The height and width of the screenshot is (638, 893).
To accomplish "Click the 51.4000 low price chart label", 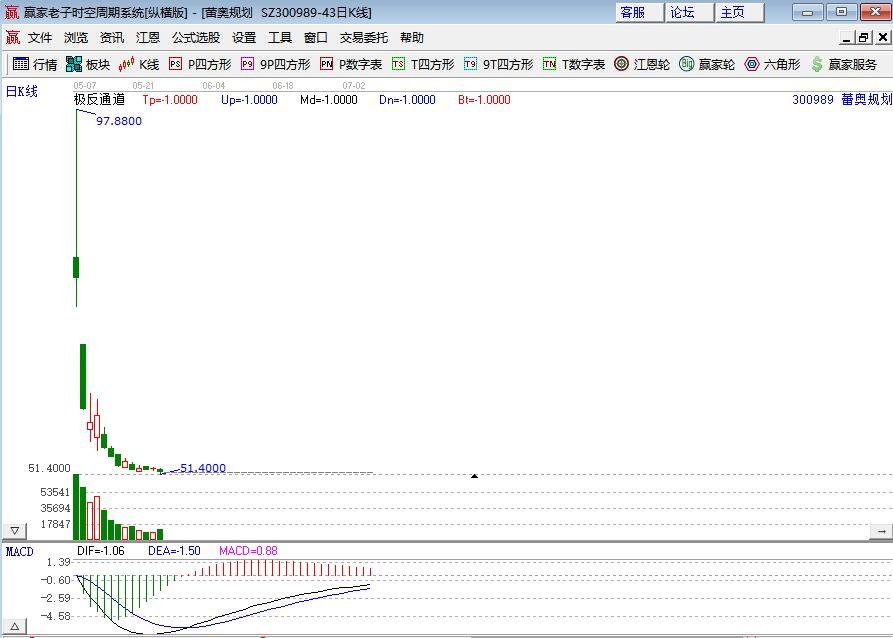I will tap(203, 468).
